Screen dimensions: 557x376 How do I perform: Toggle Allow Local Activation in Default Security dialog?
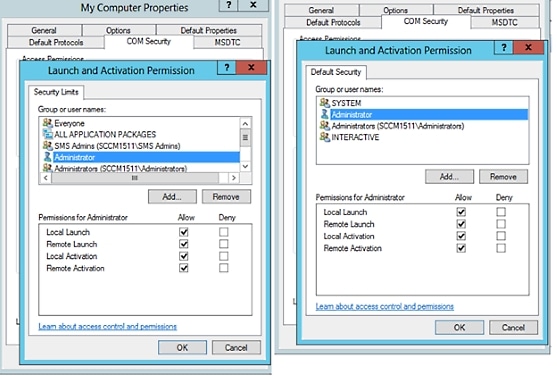[x=461, y=236]
